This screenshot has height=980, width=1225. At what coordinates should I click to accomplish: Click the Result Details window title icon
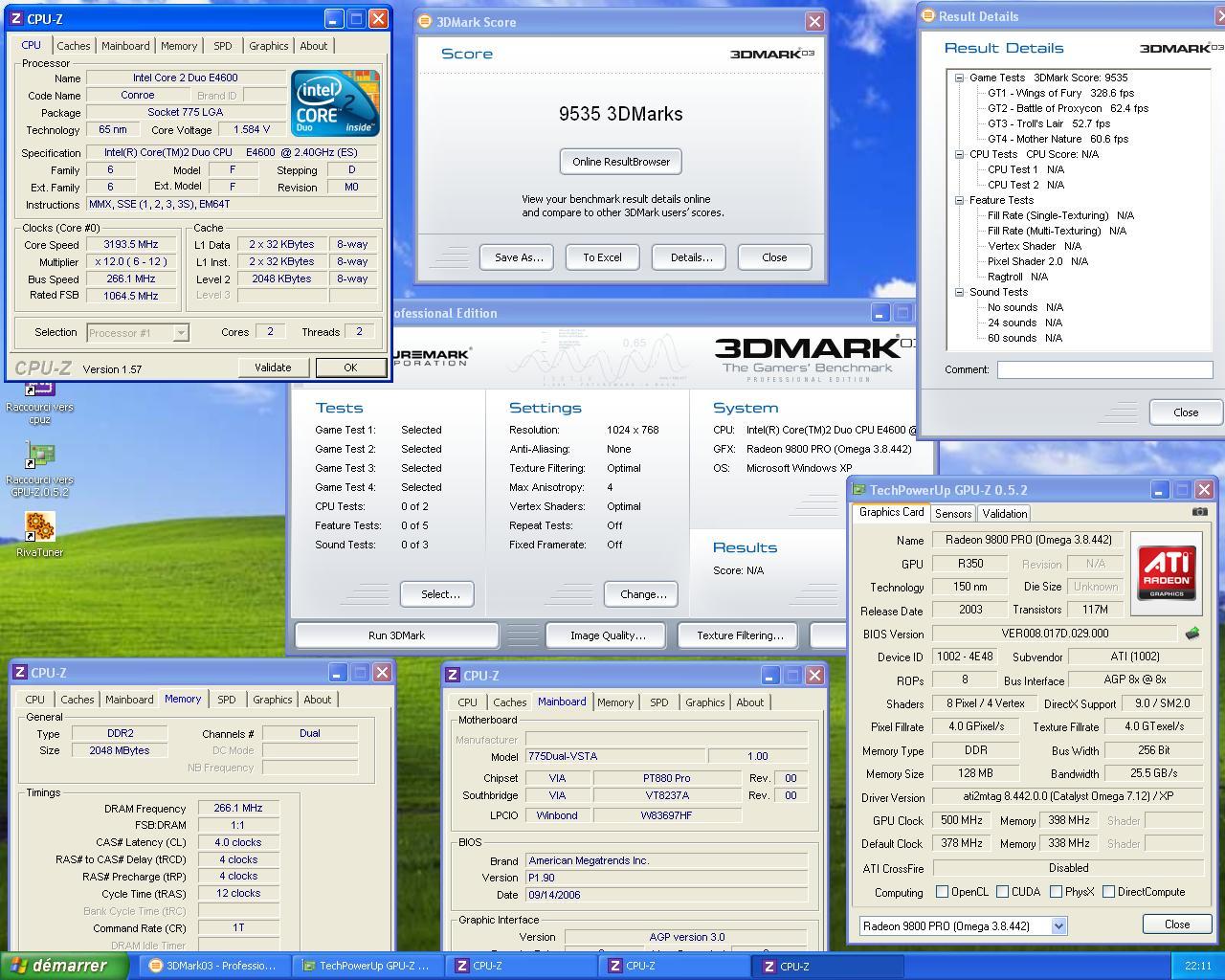point(927,15)
